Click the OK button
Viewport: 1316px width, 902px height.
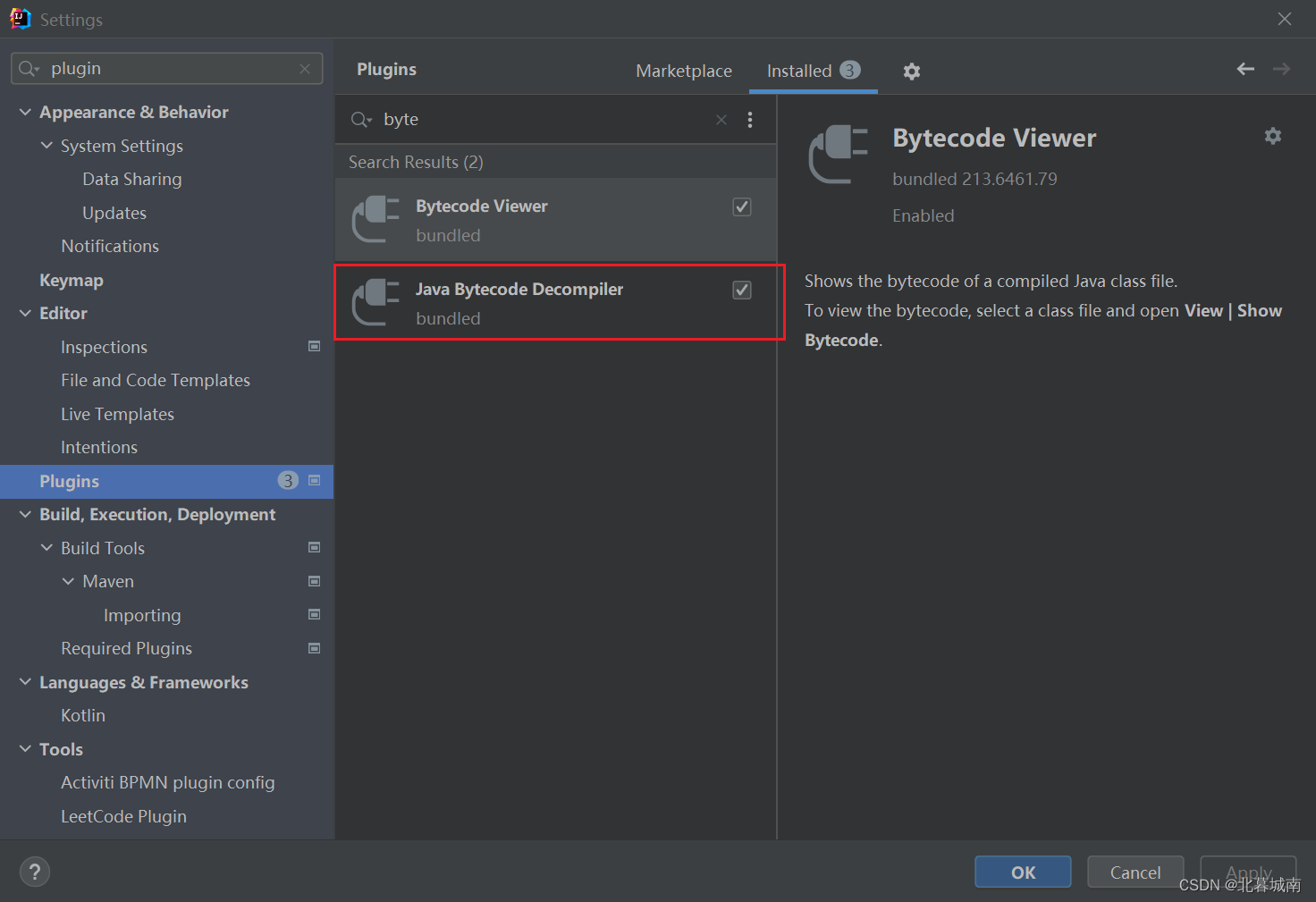coord(1023,872)
